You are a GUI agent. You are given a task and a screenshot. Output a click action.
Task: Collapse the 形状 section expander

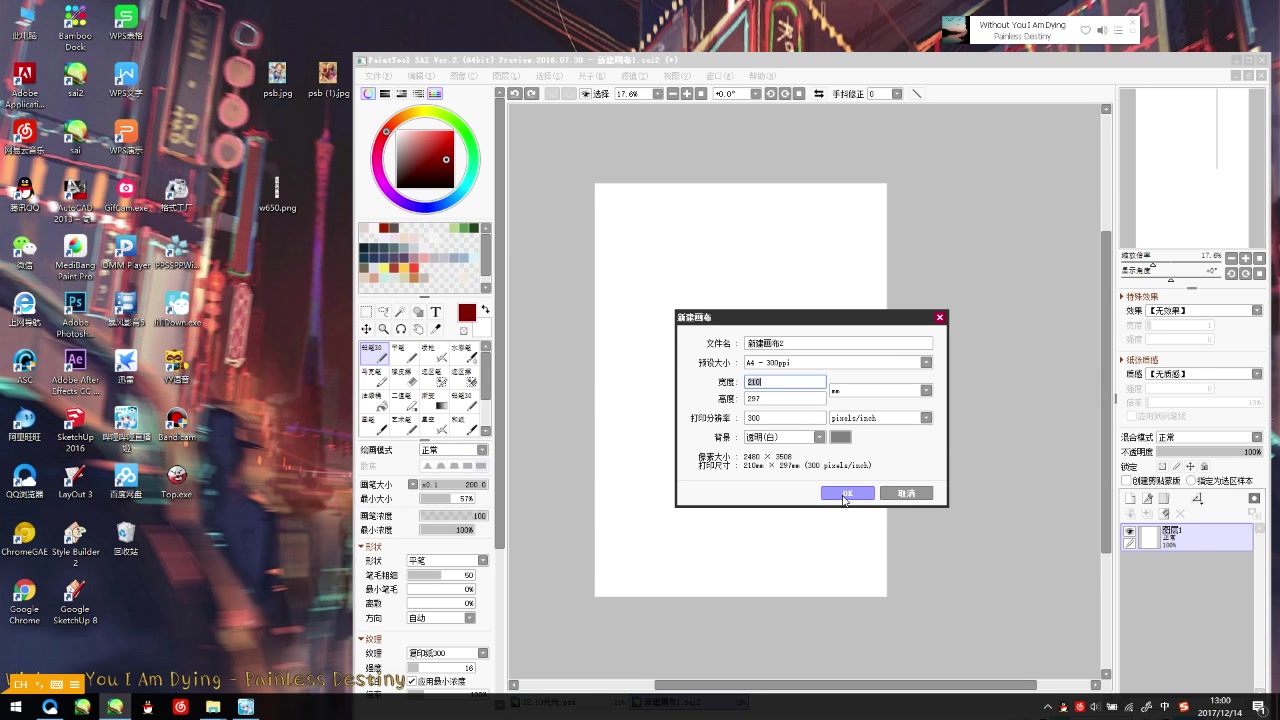[362, 547]
